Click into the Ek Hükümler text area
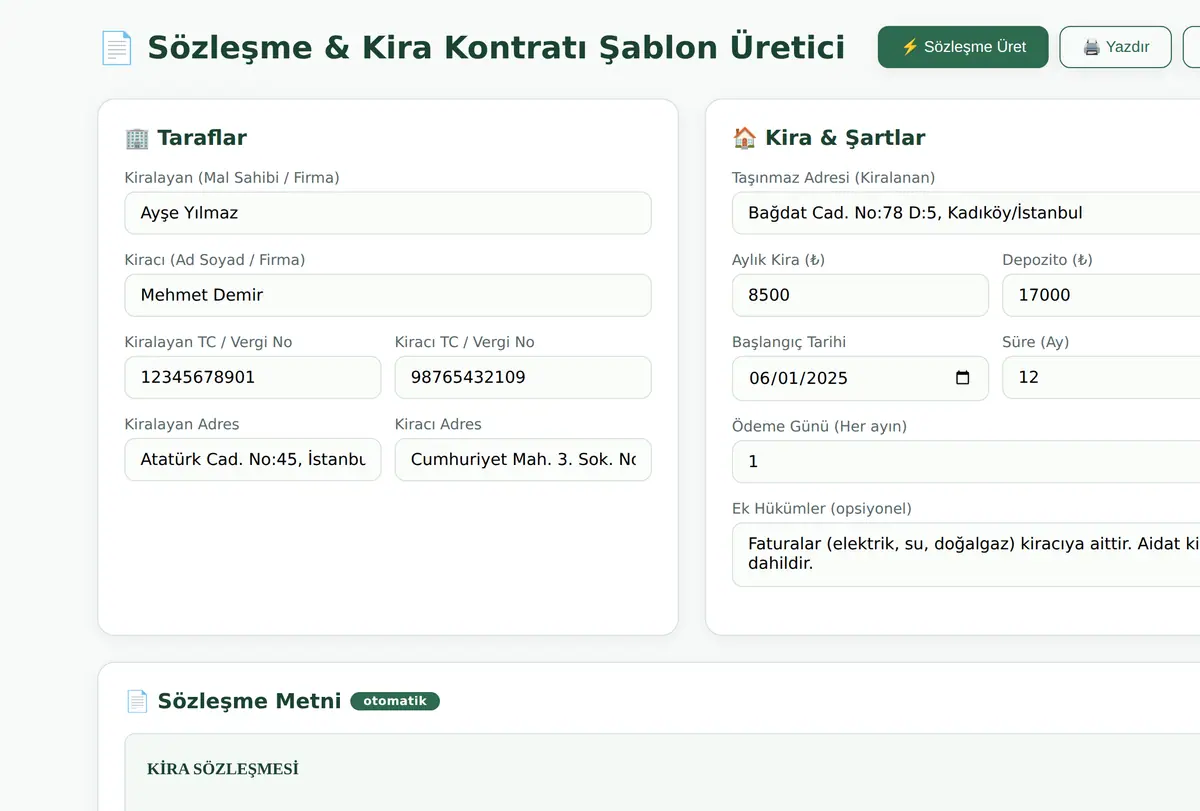 pyautogui.click(x=966, y=554)
